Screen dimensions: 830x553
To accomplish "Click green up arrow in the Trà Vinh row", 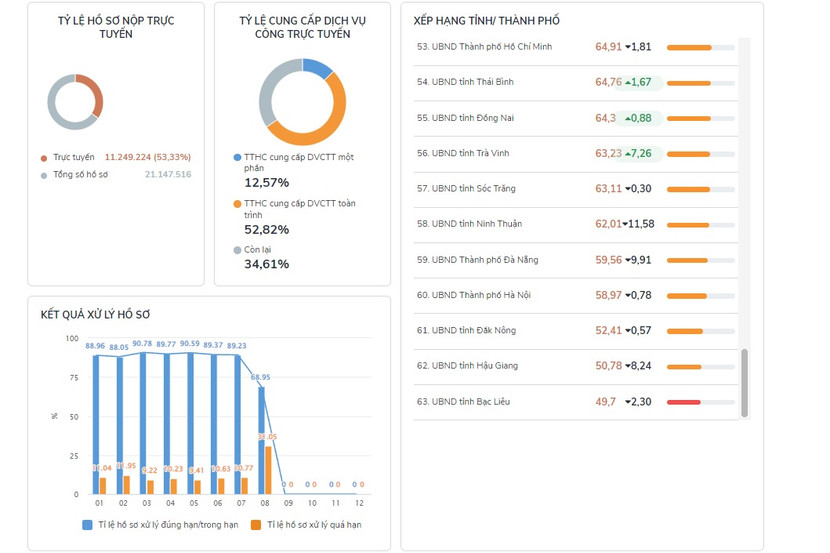I will pyautogui.click(x=630, y=153).
